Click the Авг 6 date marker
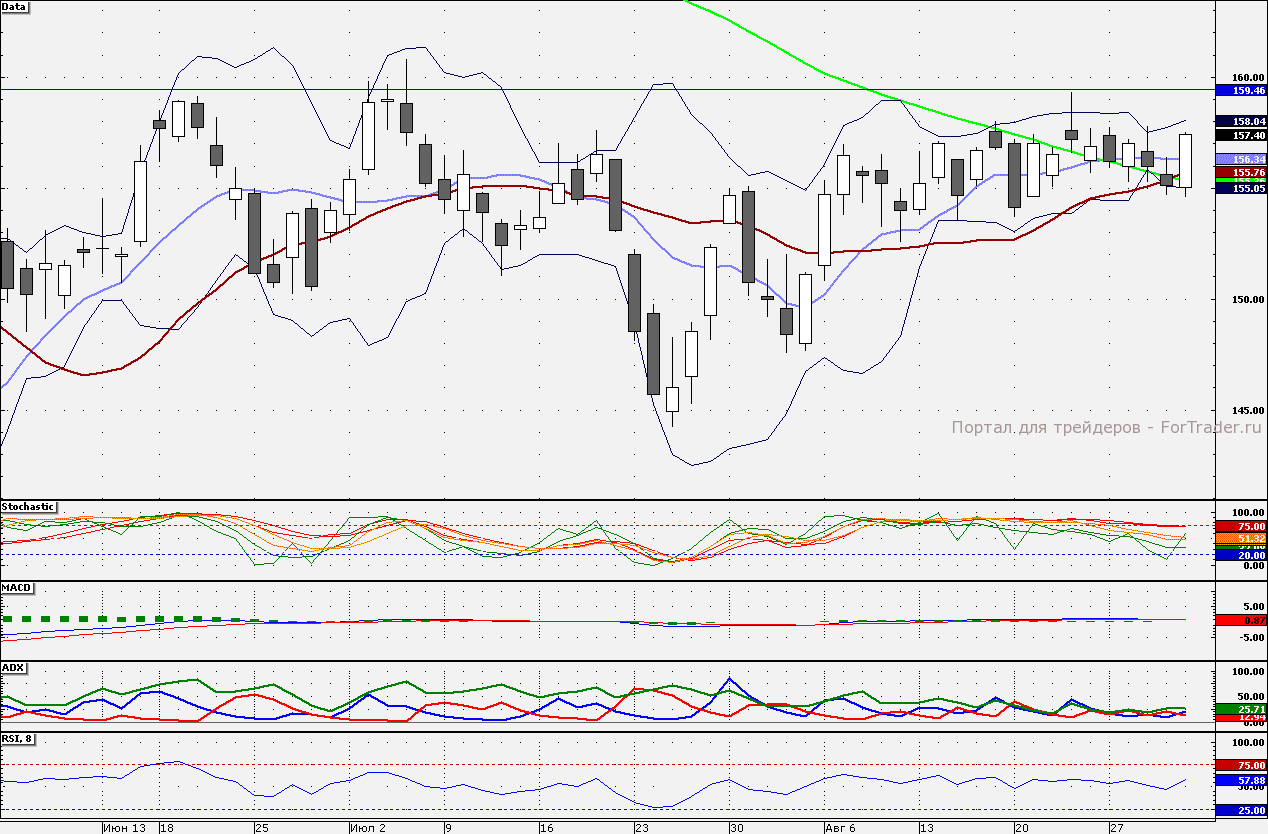1268x834 pixels. pyautogui.click(x=840, y=828)
